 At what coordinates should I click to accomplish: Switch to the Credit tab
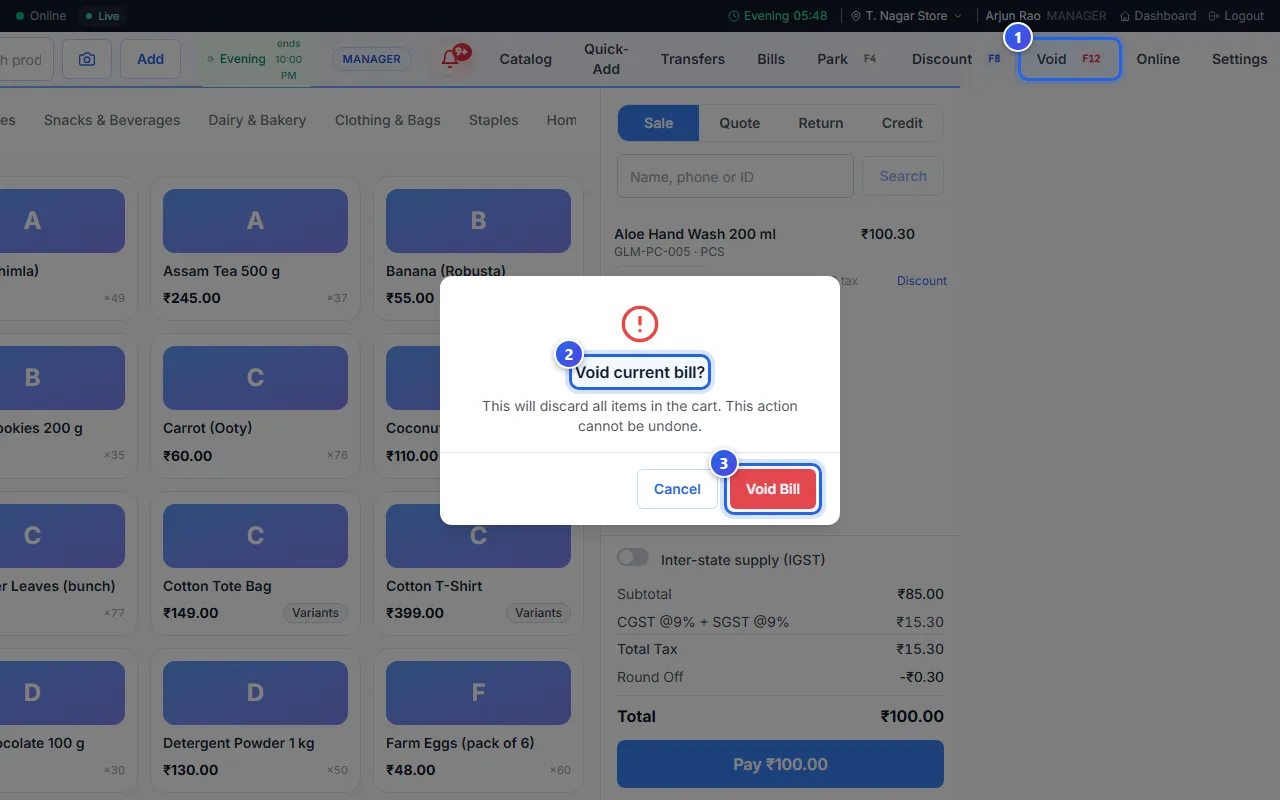coord(902,123)
